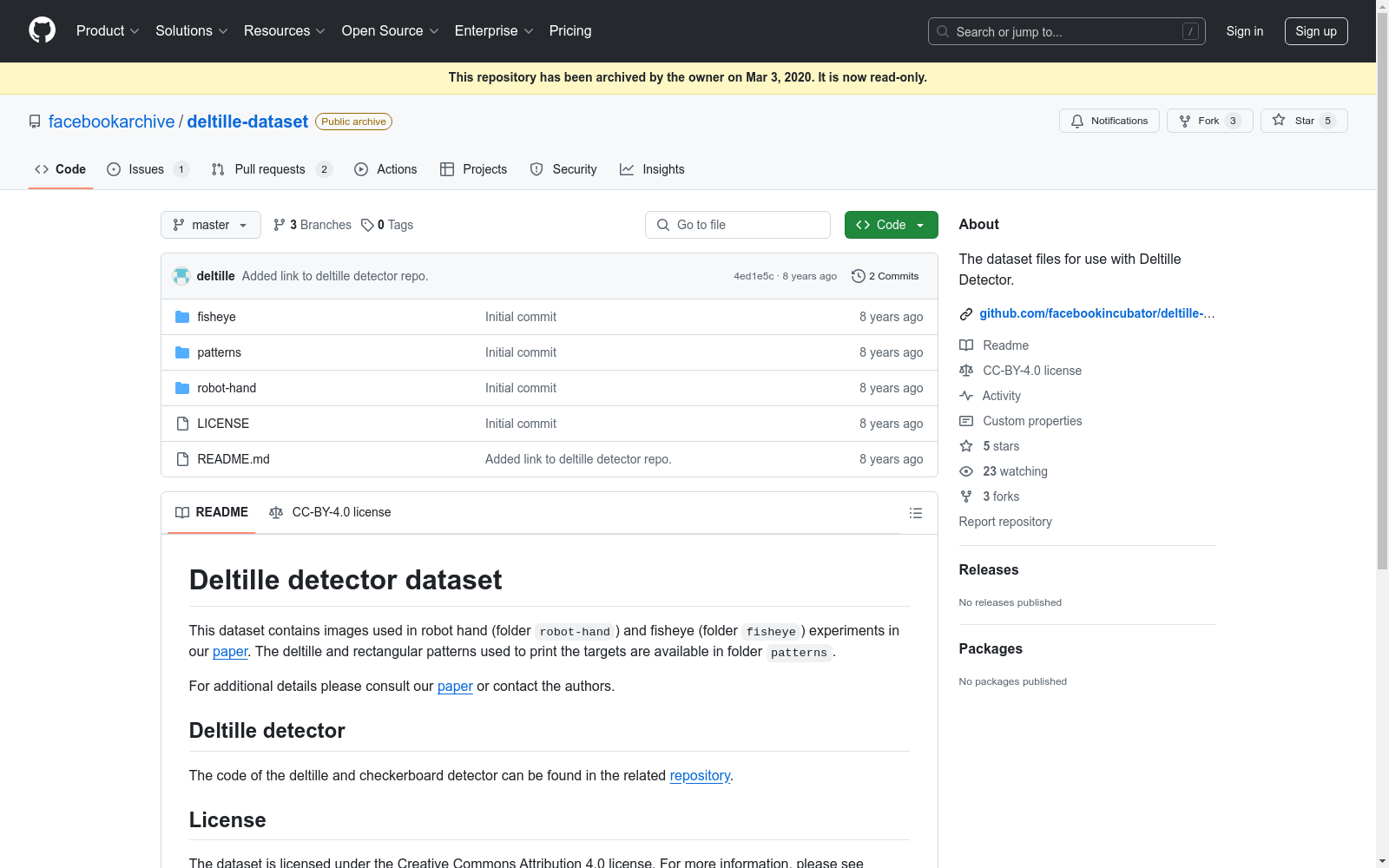
Task: Click the Sign up button
Action: tap(1316, 31)
